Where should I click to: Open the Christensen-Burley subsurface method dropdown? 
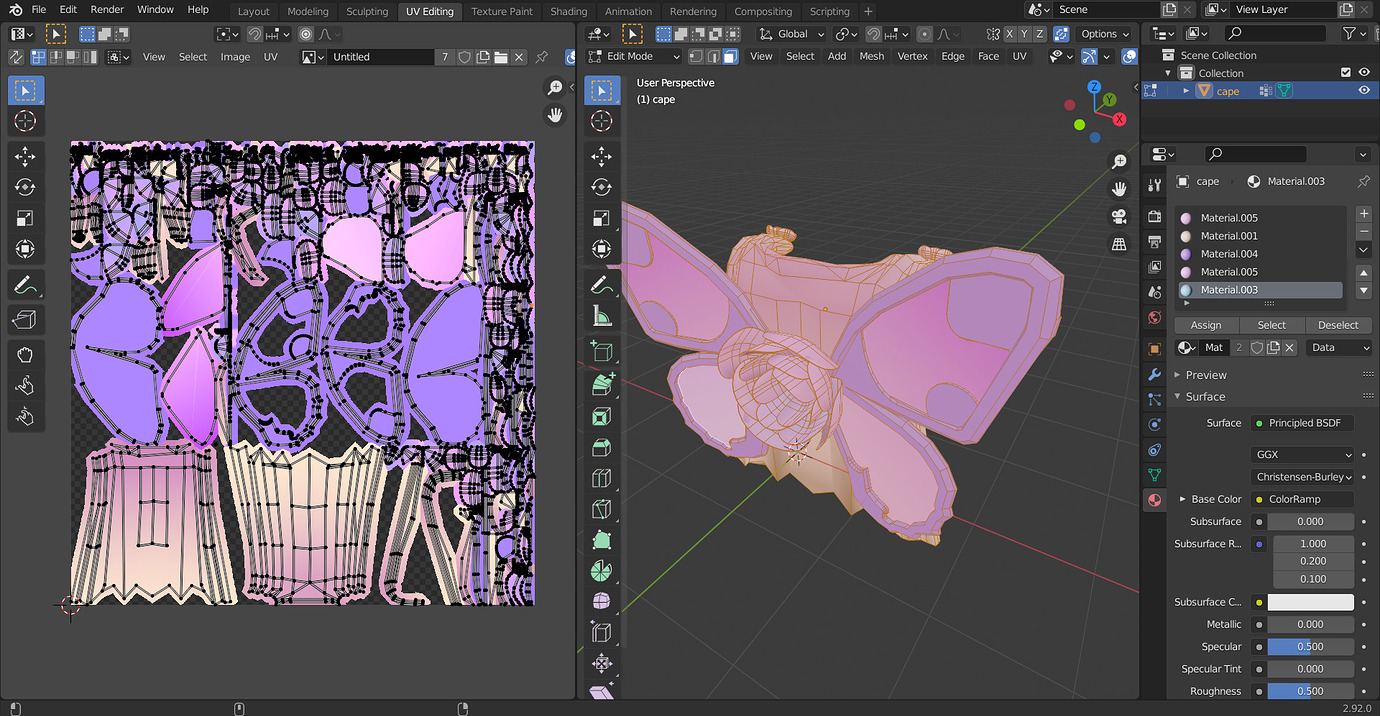click(1303, 477)
